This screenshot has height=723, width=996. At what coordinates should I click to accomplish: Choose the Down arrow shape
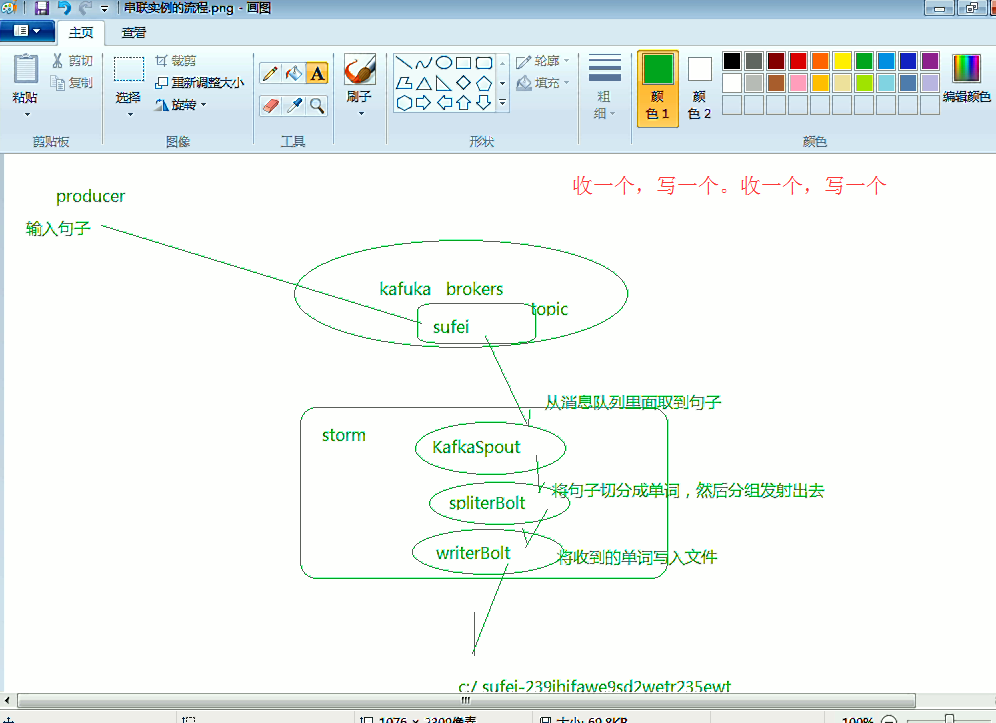point(484,103)
